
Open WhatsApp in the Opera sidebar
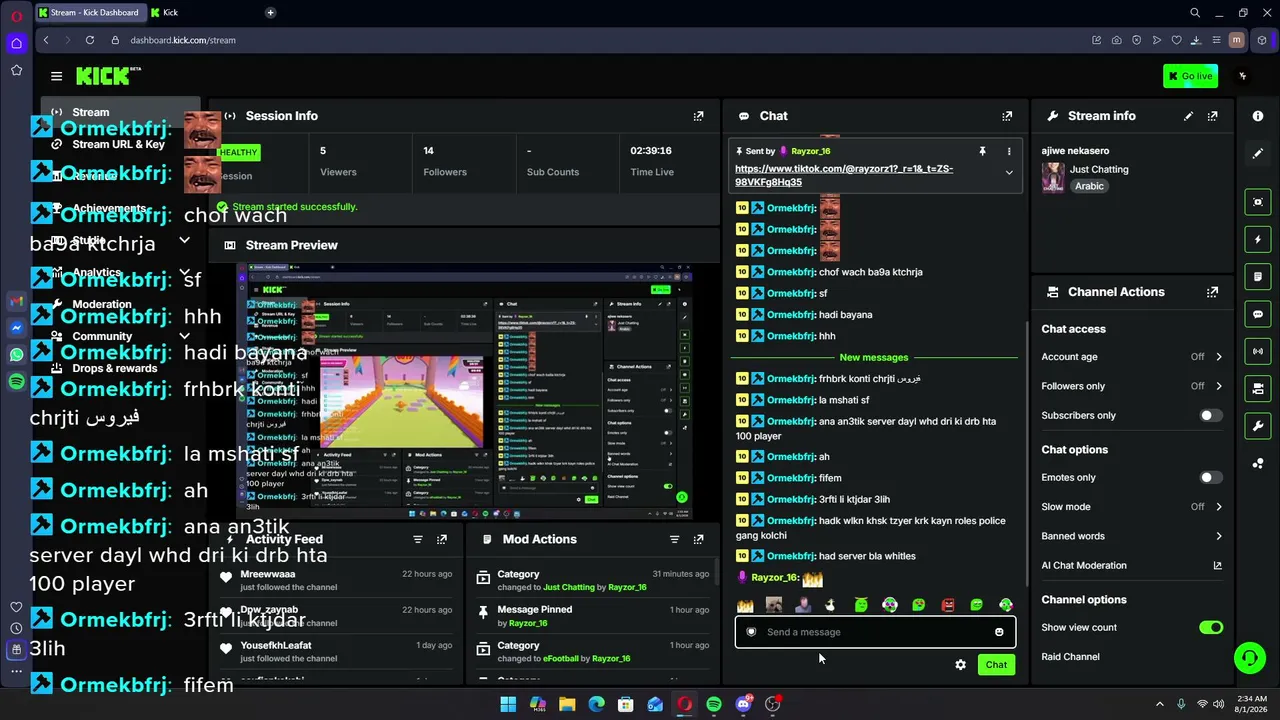(16, 354)
